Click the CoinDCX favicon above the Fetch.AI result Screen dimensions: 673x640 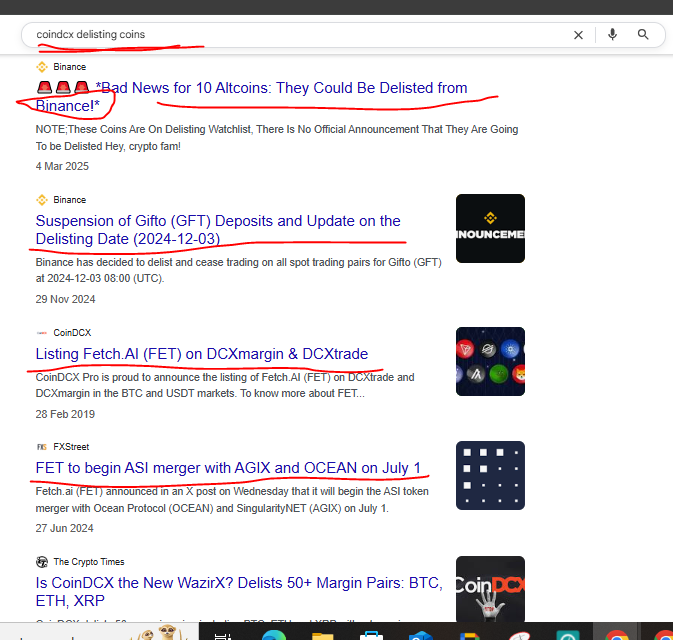(x=42, y=333)
